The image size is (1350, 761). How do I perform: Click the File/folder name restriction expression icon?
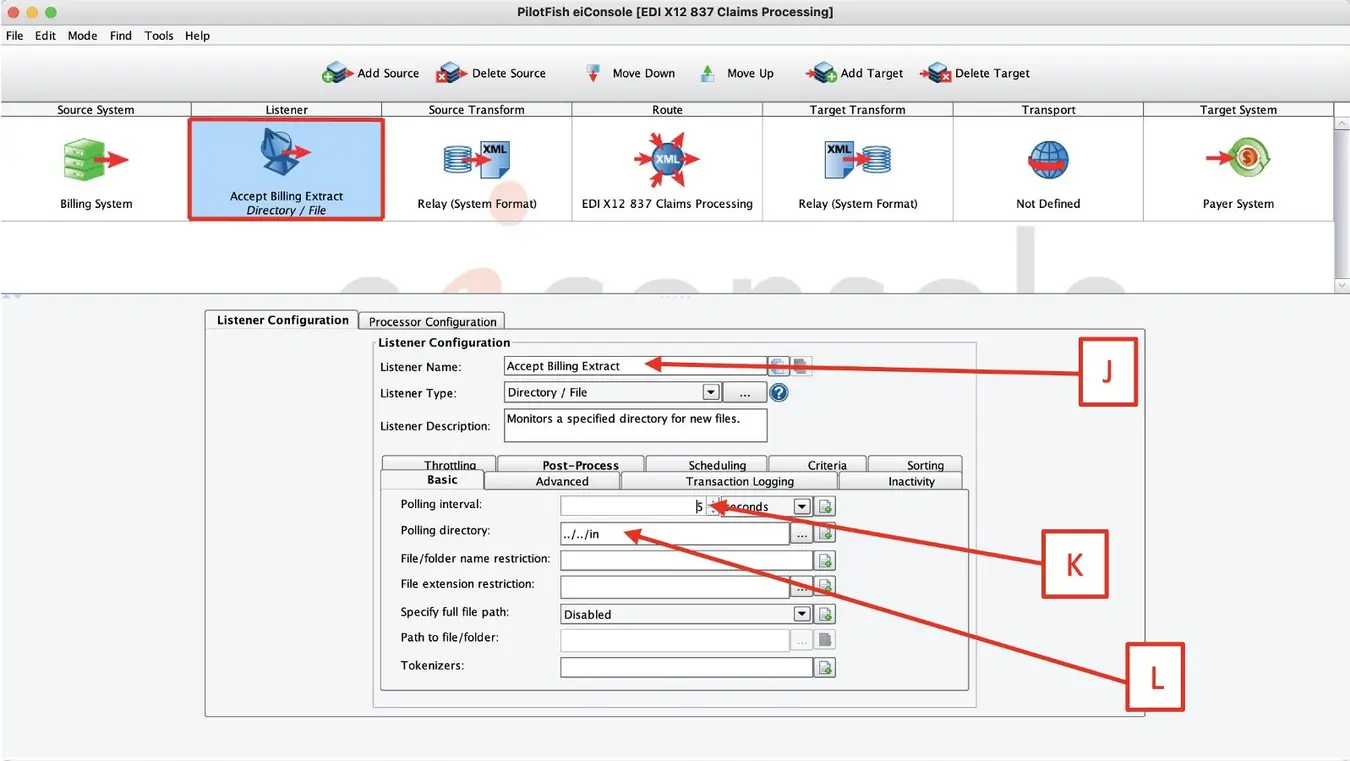(x=825, y=561)
